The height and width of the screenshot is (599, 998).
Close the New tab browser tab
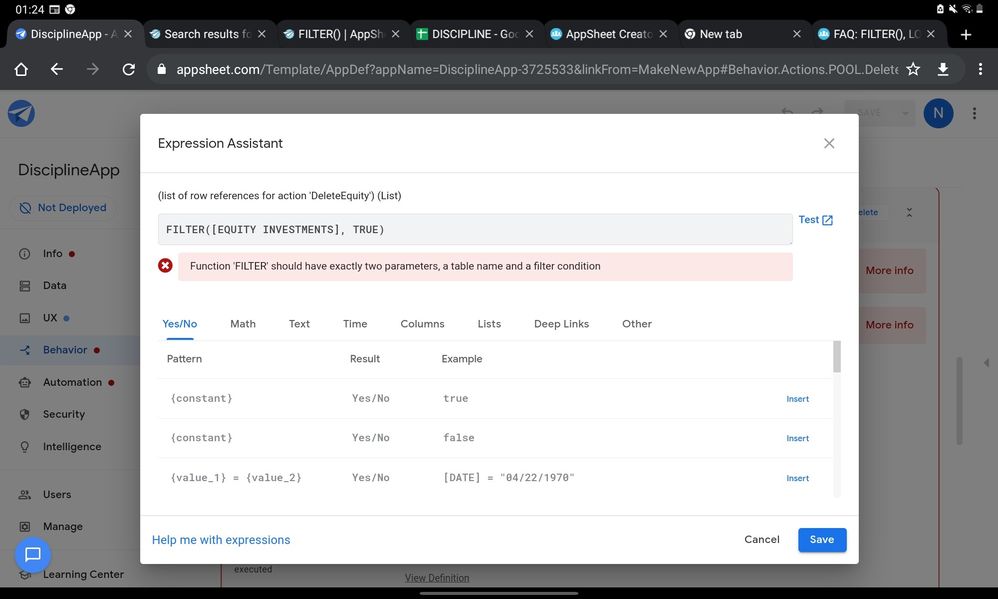click(796, 34)
